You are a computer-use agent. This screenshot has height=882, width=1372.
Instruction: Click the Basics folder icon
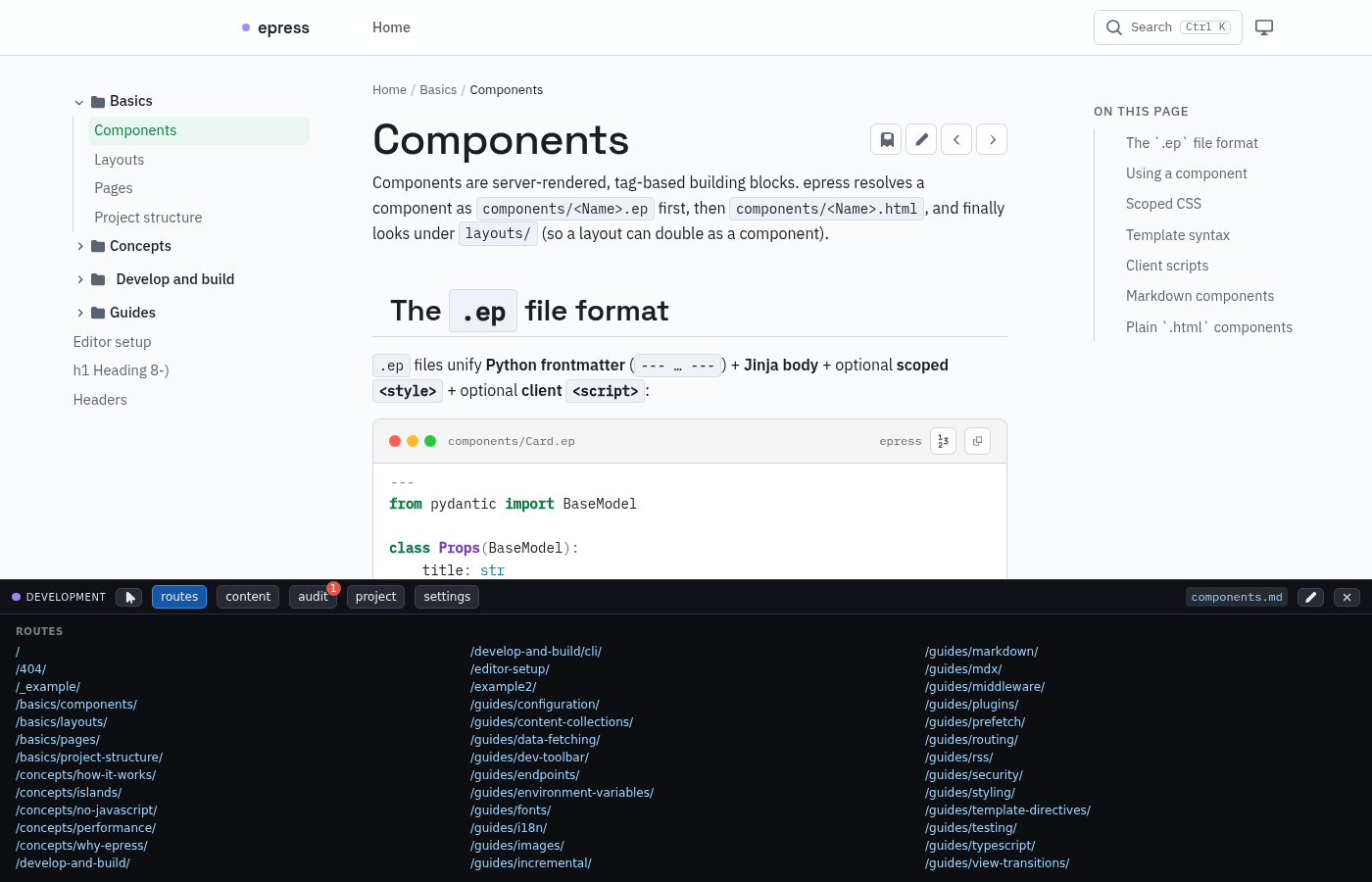pos(98,102)
